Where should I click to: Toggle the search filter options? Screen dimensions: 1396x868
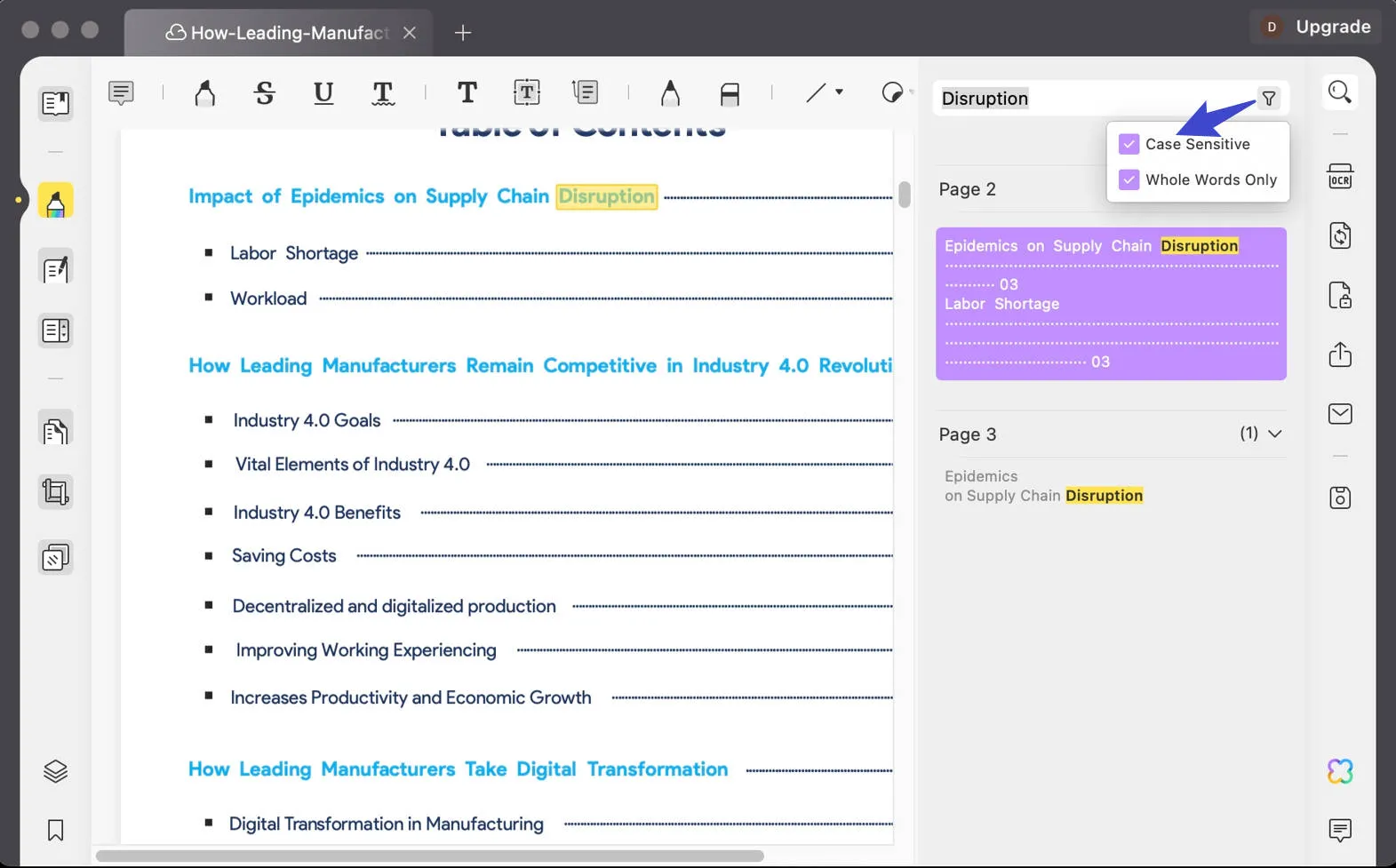(x=1269, y=99)
